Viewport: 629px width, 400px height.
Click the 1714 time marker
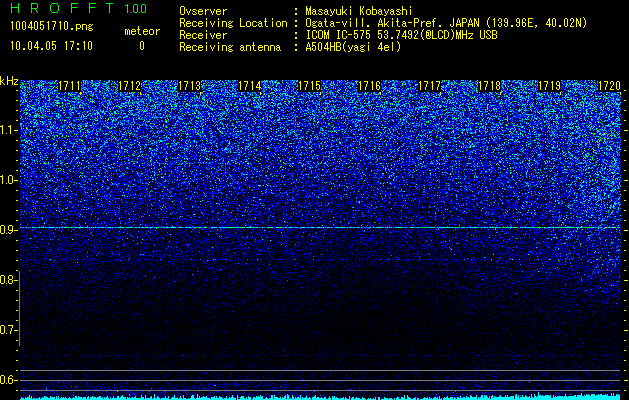[250, 86]
